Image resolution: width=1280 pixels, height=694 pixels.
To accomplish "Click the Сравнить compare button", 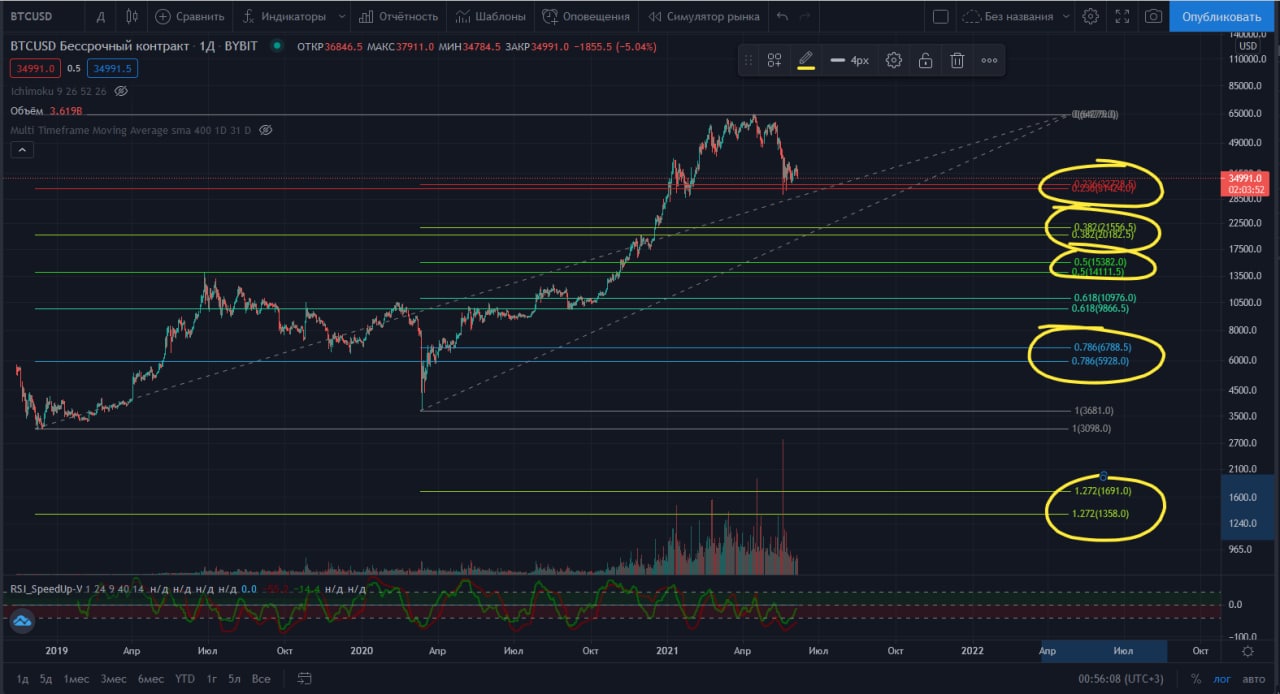I will click(190, 16).
